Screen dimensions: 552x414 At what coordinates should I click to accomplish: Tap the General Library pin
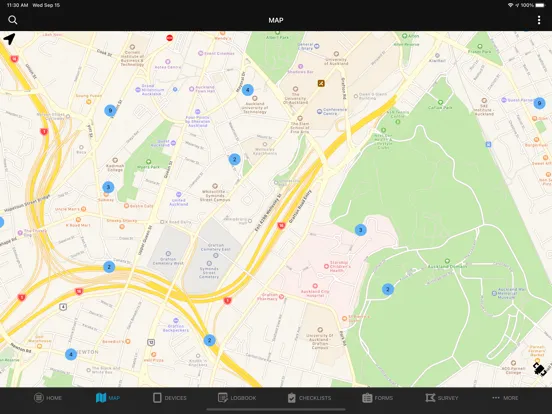(316, 46)
